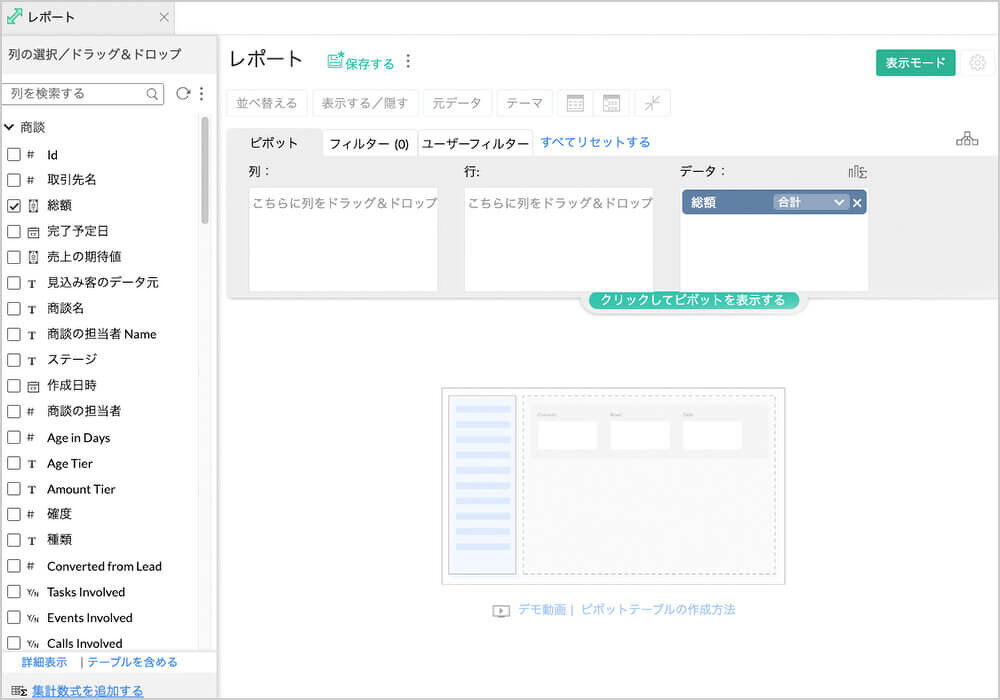
Task: Click the search magnifier icon
Action: (152, 94)
